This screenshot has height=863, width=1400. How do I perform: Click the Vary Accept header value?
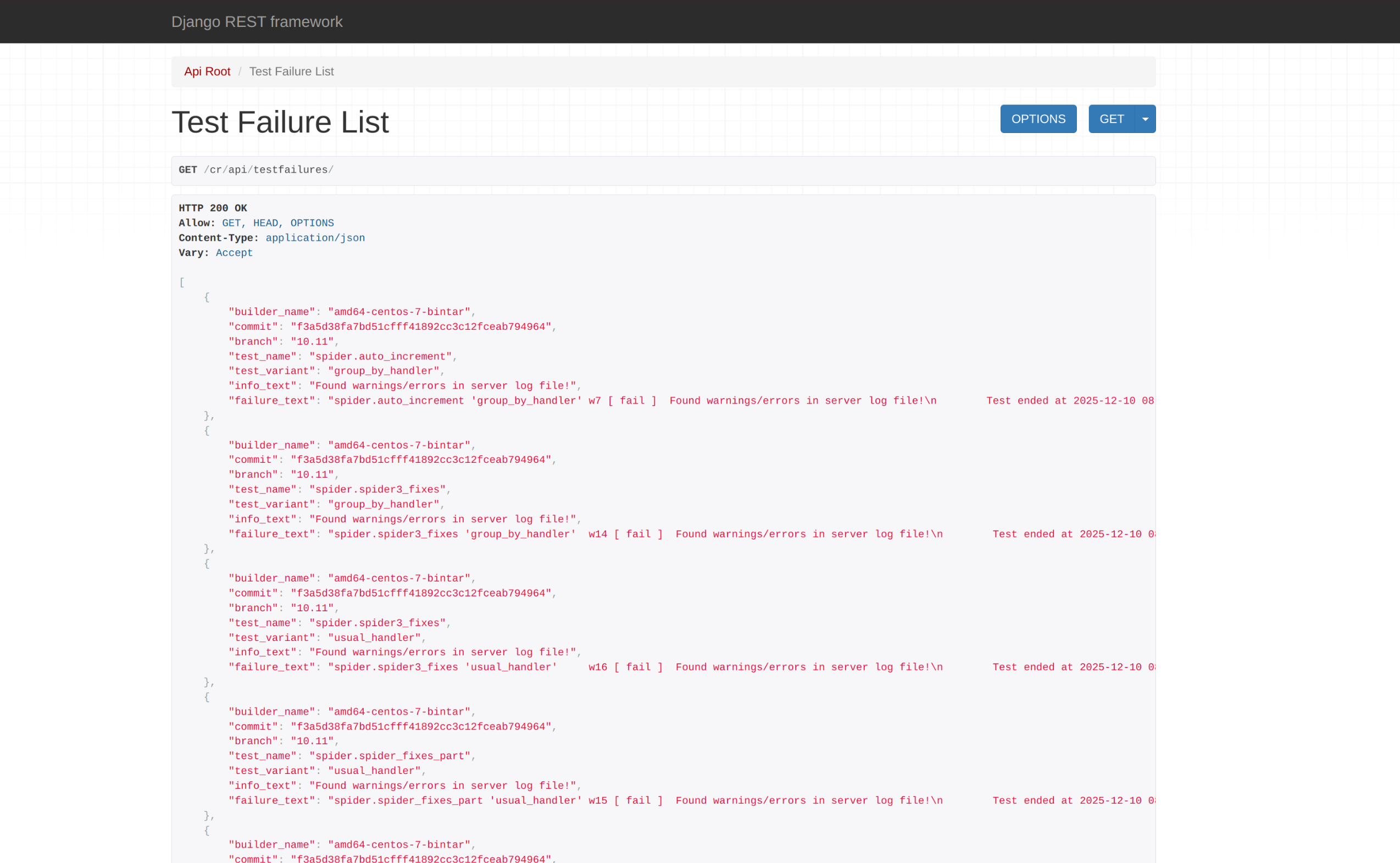tap(234, 253)
